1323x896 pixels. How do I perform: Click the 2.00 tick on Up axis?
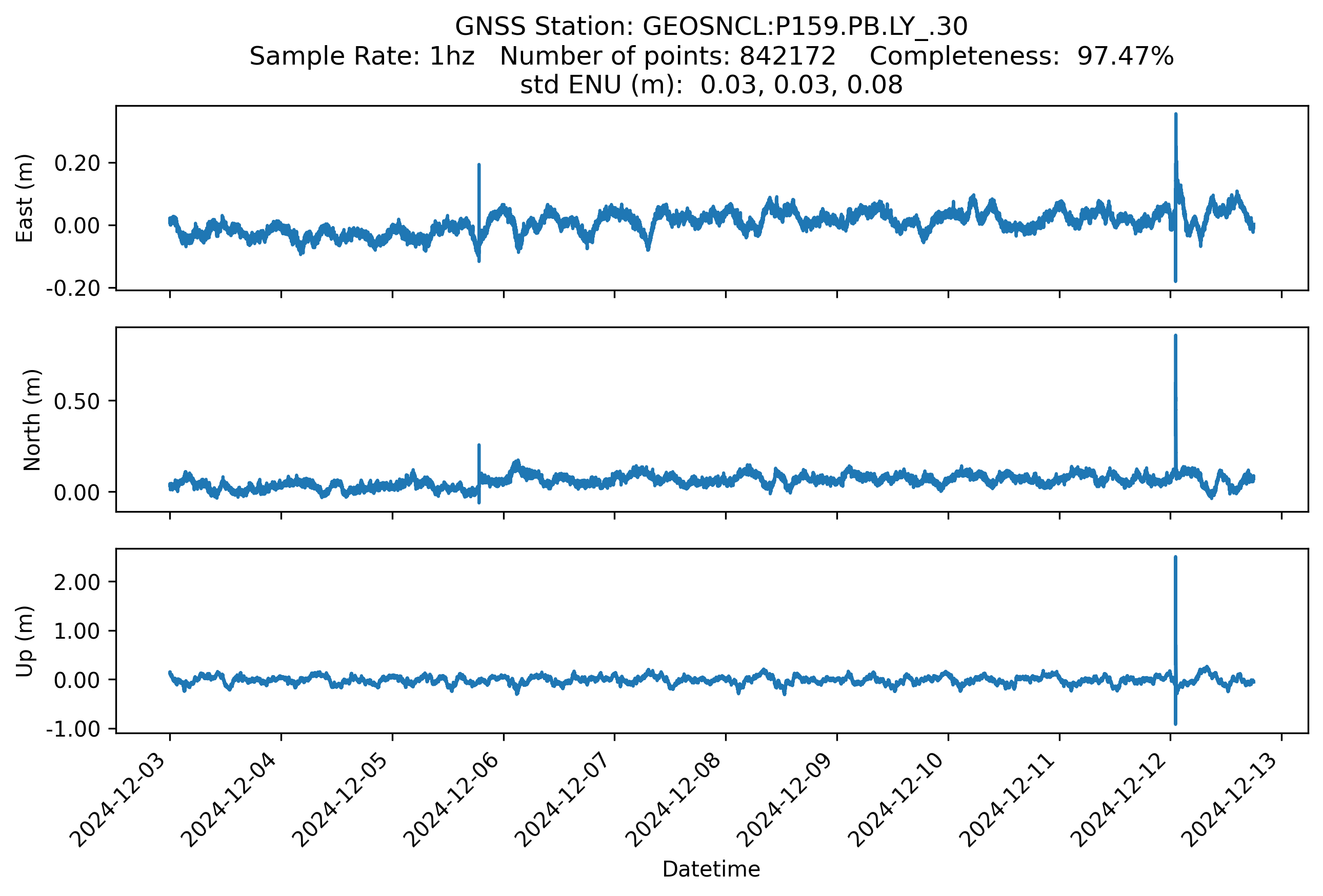[x=77, y=582]
